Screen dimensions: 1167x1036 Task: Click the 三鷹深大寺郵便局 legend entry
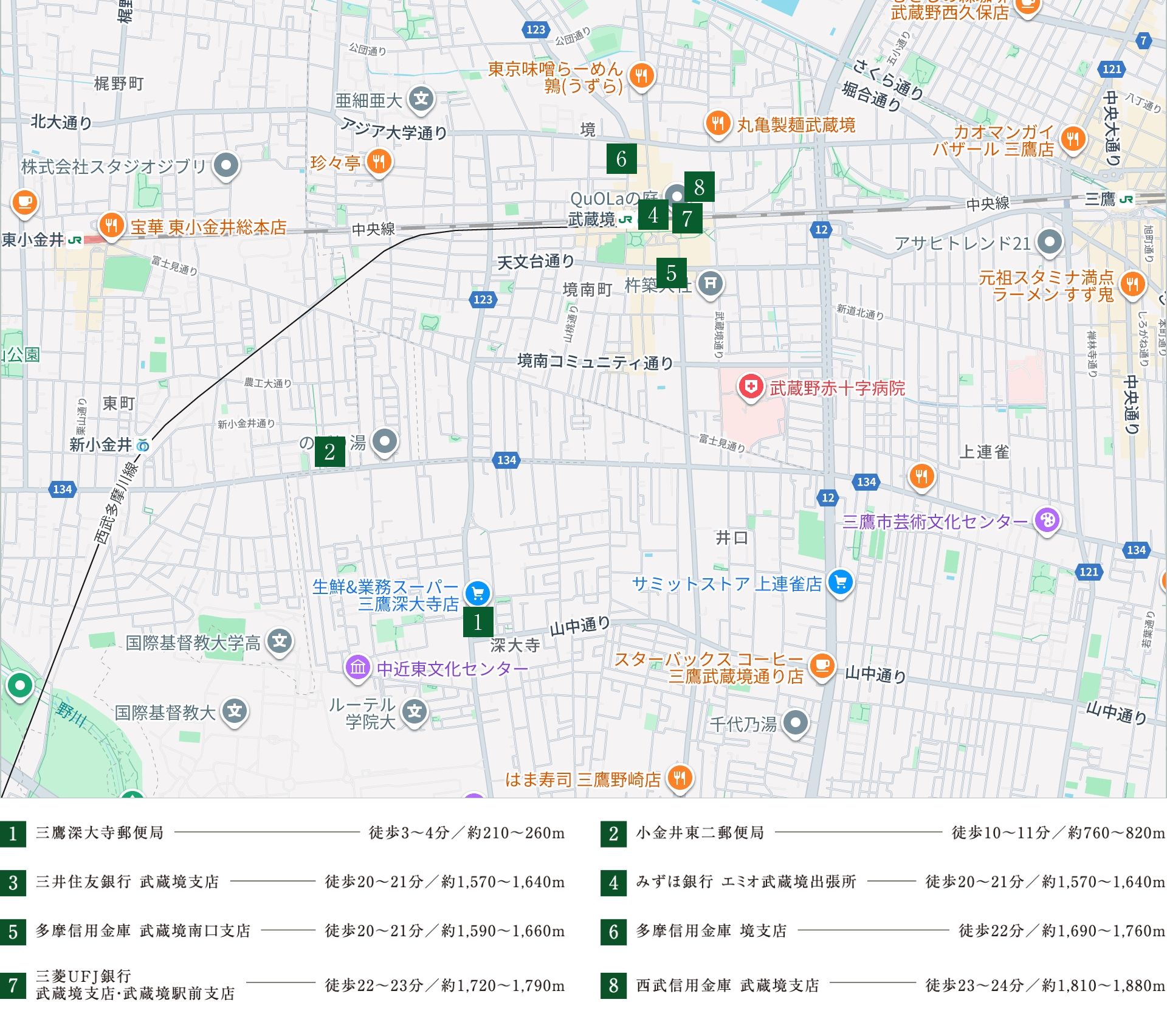(x=100, y=833)
